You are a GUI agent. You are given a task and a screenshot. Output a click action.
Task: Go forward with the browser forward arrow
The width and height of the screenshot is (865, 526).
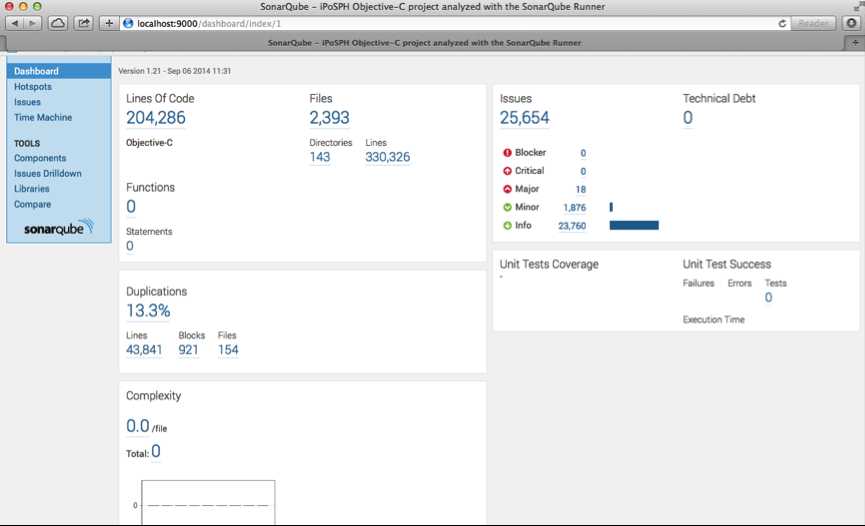[33, 23]
